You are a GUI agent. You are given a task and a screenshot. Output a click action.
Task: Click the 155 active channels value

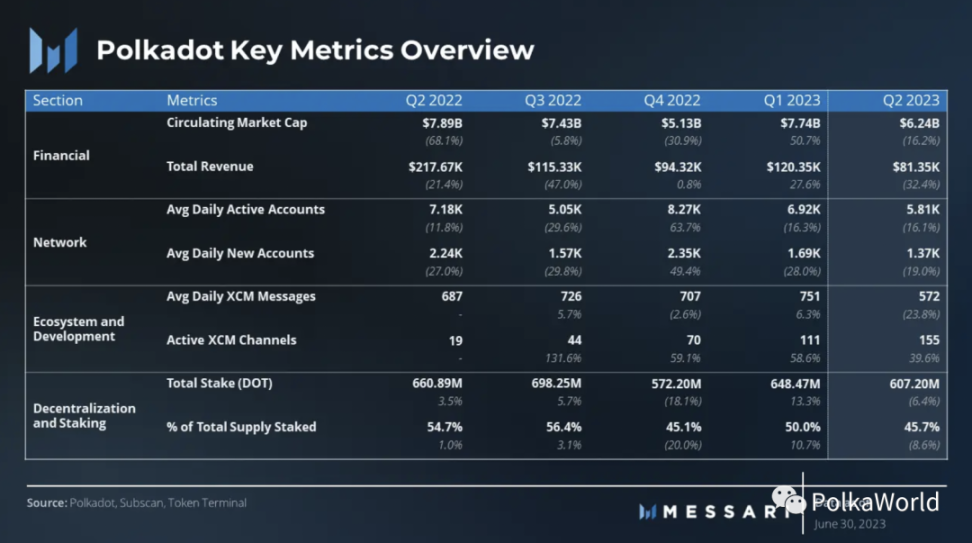point(929,340)
